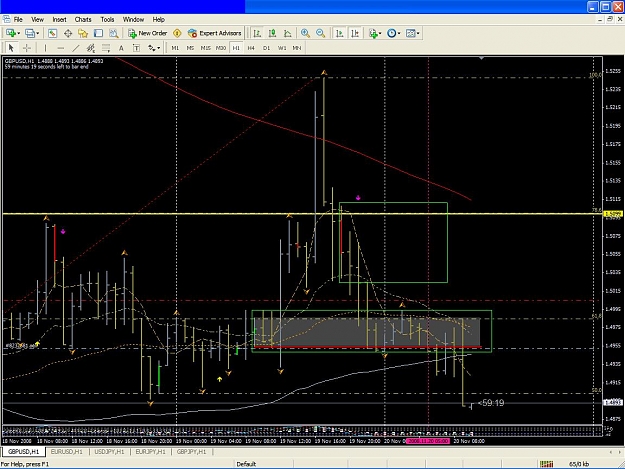Switch to the EURUSD,H1 chart tab
Image resolution: width=625 pixels, height=469 pixels.
click(67, 452)
